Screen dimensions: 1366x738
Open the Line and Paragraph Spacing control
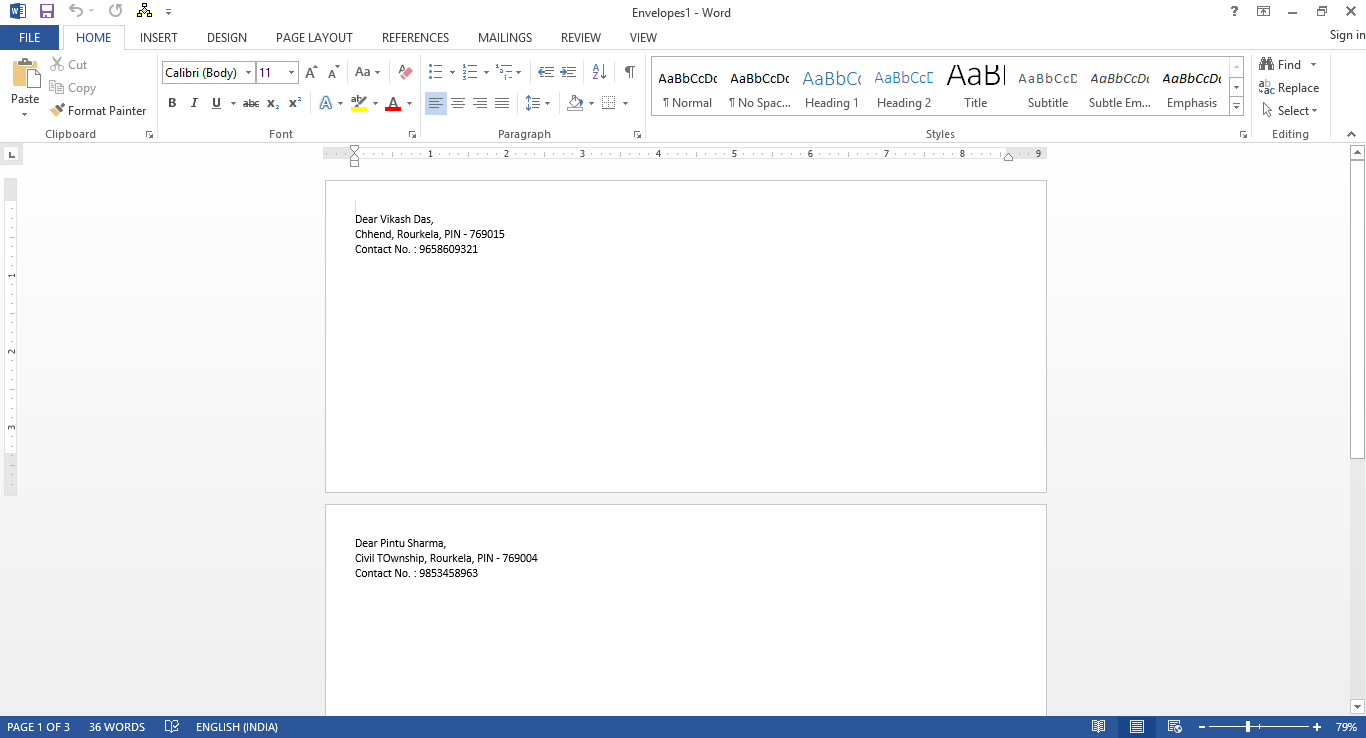[533, 103]
